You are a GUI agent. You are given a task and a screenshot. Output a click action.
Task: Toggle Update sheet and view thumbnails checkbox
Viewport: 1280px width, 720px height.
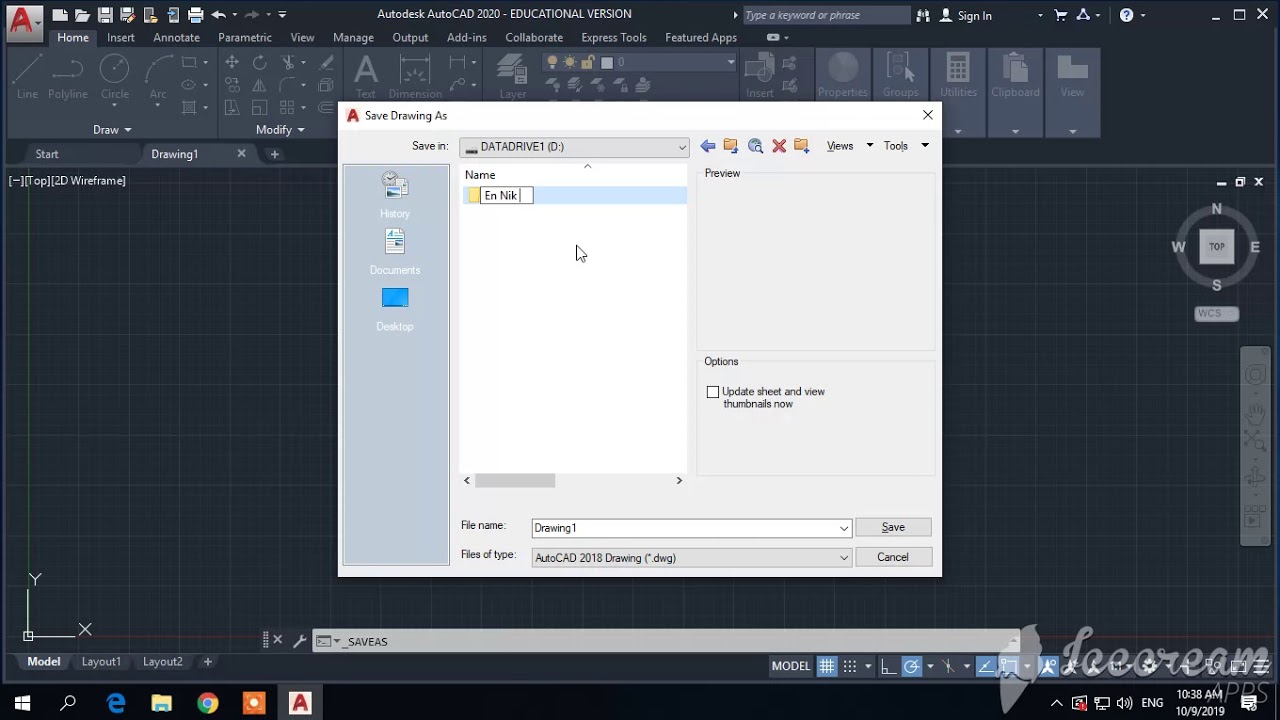pos(713,392)
